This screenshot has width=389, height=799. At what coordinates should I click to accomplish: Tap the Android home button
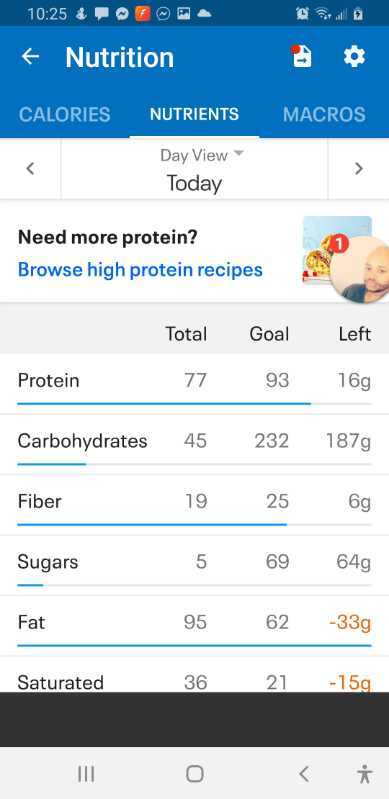click(195, 774)
